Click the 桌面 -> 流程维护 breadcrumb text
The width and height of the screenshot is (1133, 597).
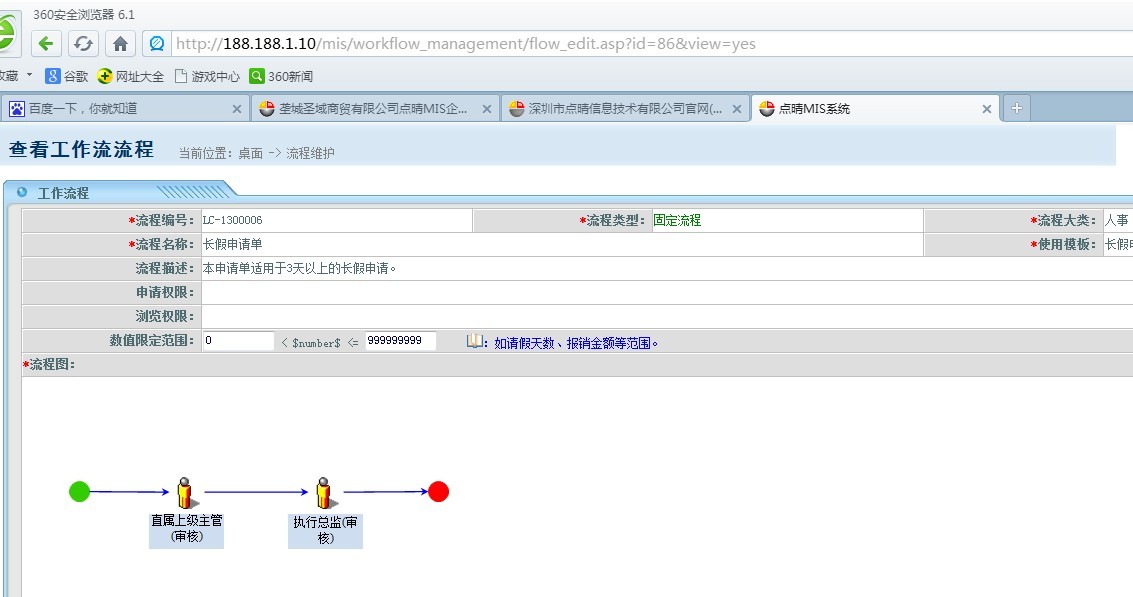286,153
